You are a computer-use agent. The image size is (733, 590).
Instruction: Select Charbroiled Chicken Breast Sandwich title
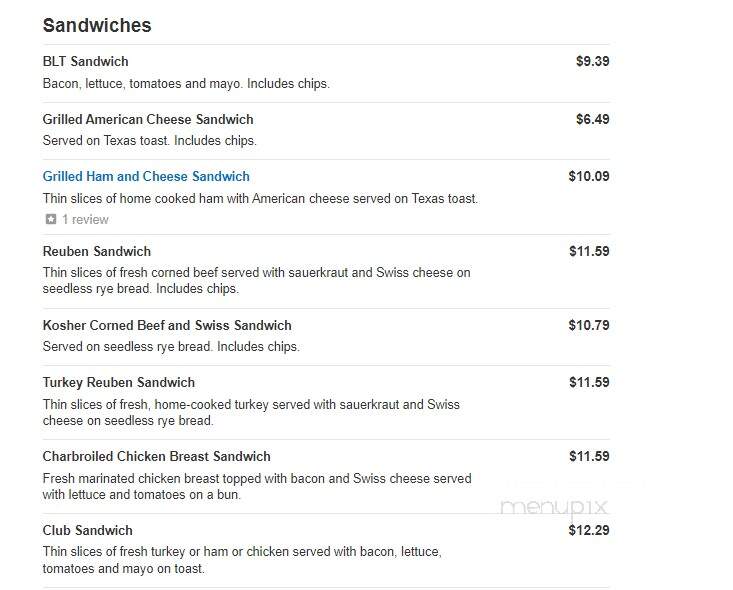[157, 456]
